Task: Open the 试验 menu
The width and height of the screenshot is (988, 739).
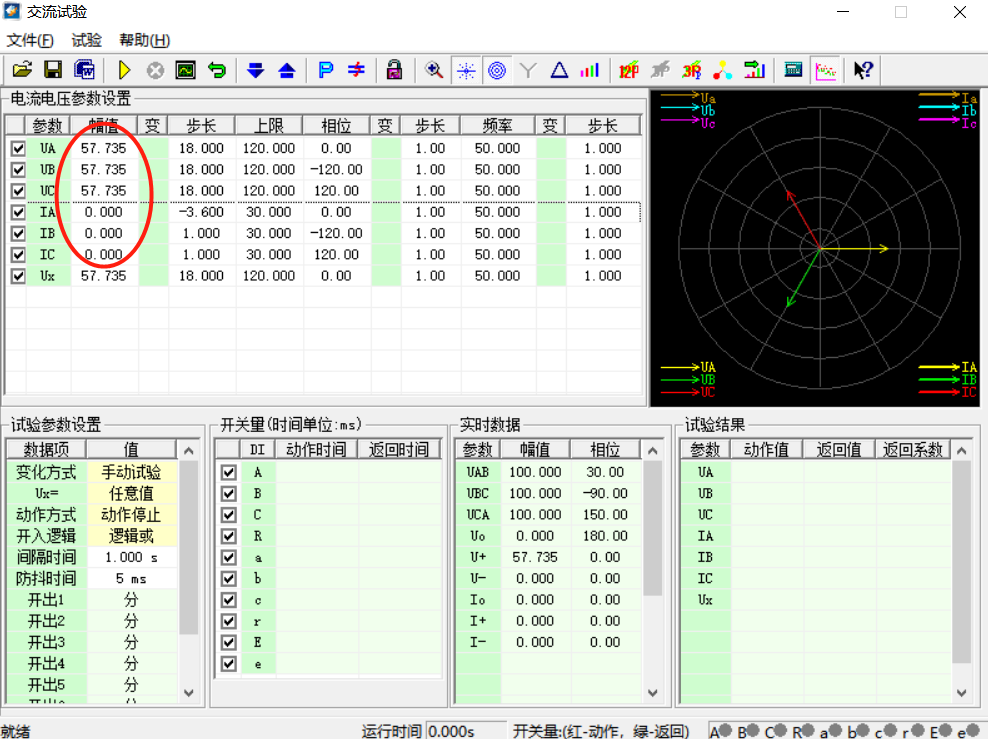Action: [87, 41]
